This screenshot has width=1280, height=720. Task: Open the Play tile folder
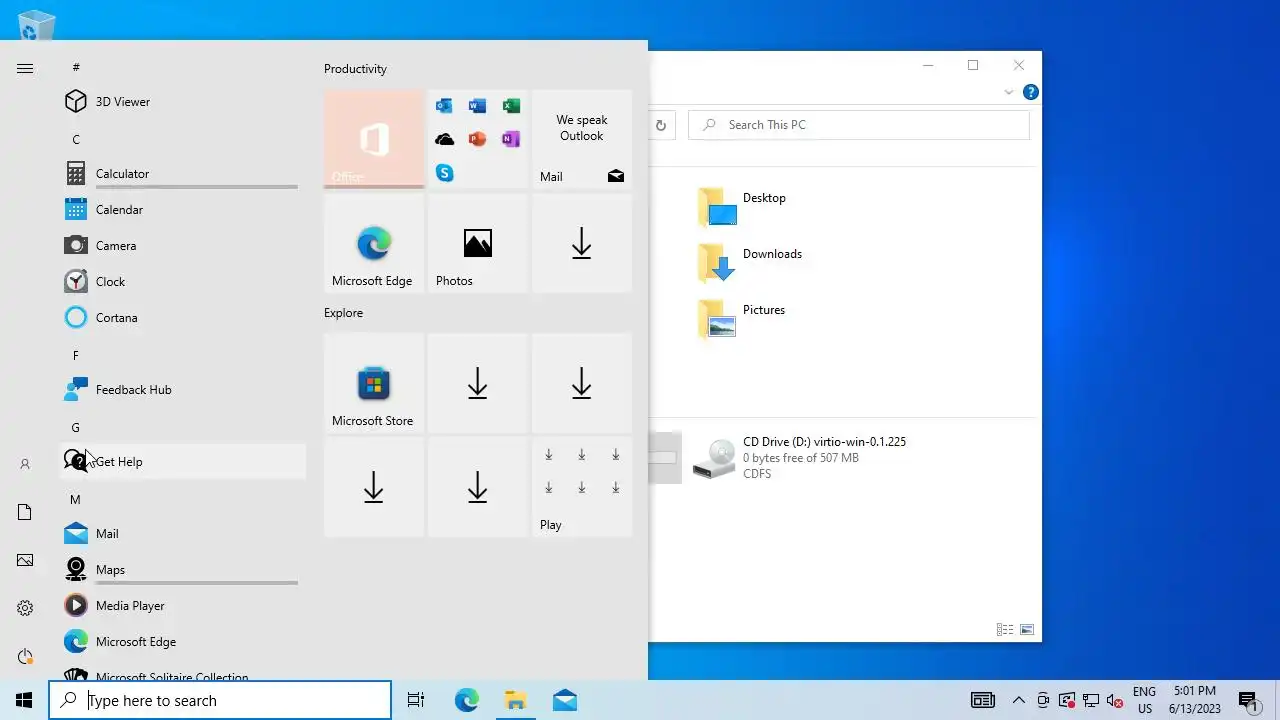click(582, 487)
